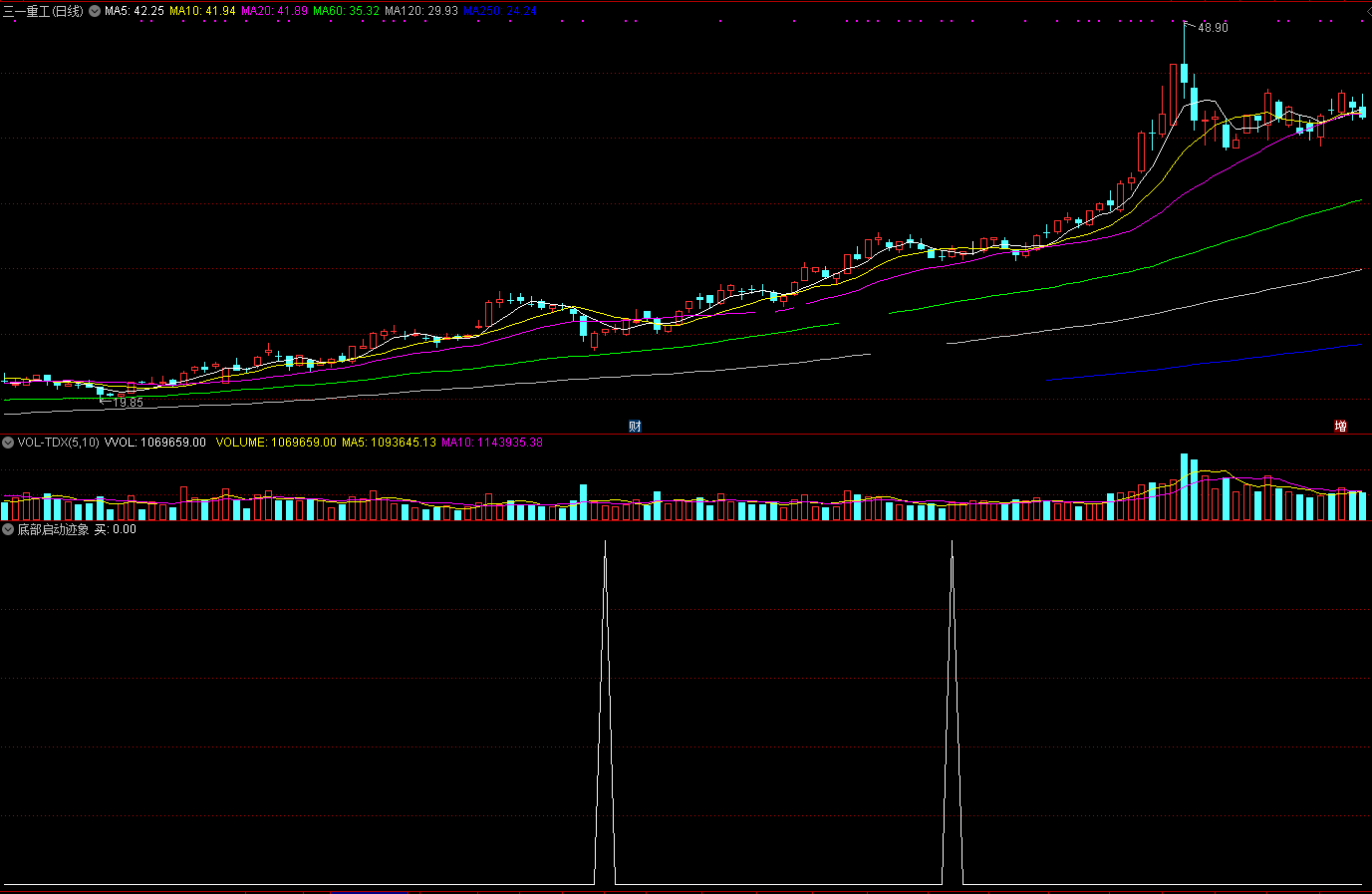Viewport: 1372px width, 894px height.
Task: Click the VOLUME: 1069659.00 value
Action: 276,443
